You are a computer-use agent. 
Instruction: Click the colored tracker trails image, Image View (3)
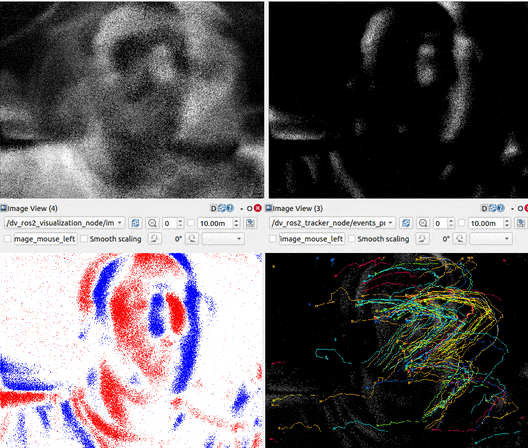click(x=397, y=350)
